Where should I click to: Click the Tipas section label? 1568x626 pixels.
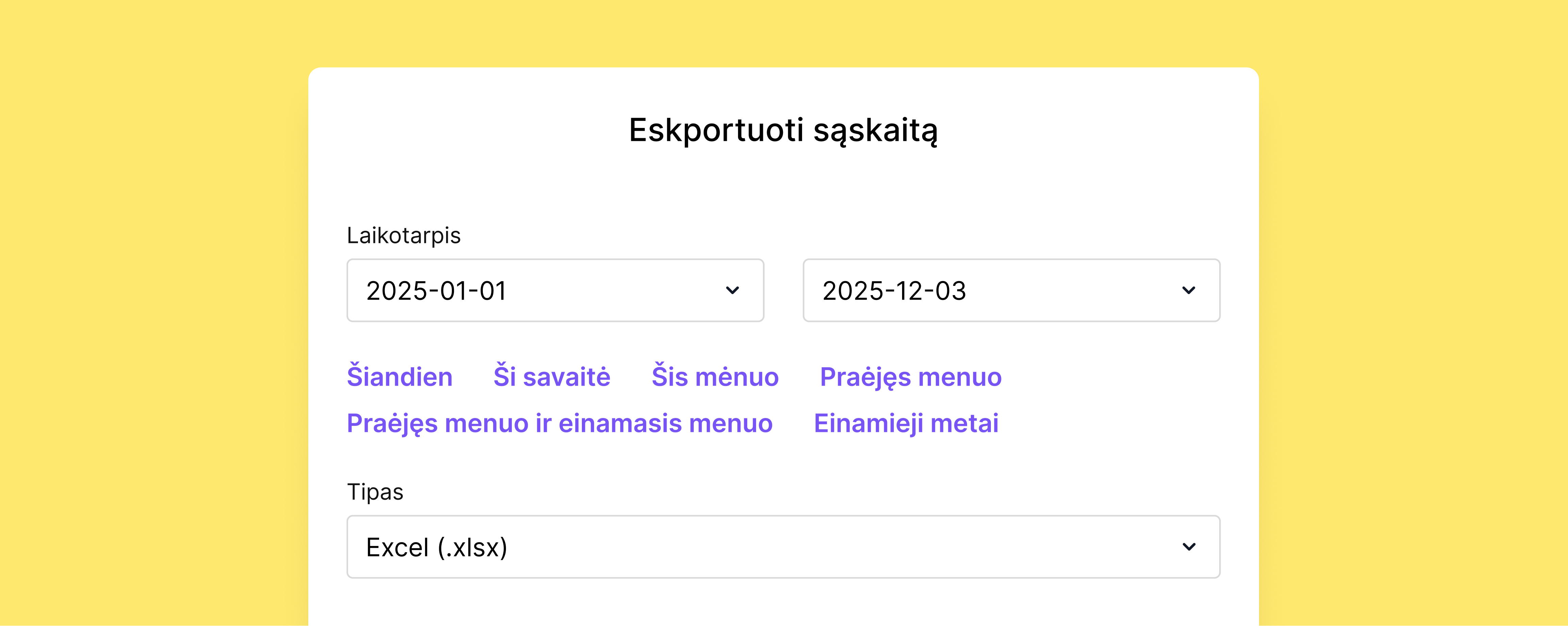tap(375, 492)
